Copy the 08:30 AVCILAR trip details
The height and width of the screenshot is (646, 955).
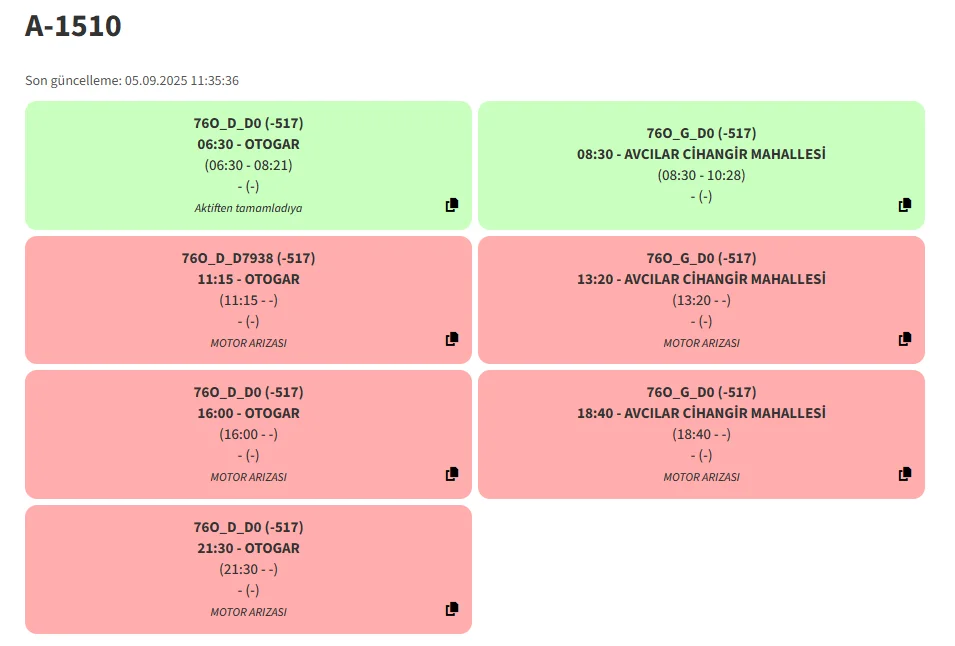(x=905, y=205)
